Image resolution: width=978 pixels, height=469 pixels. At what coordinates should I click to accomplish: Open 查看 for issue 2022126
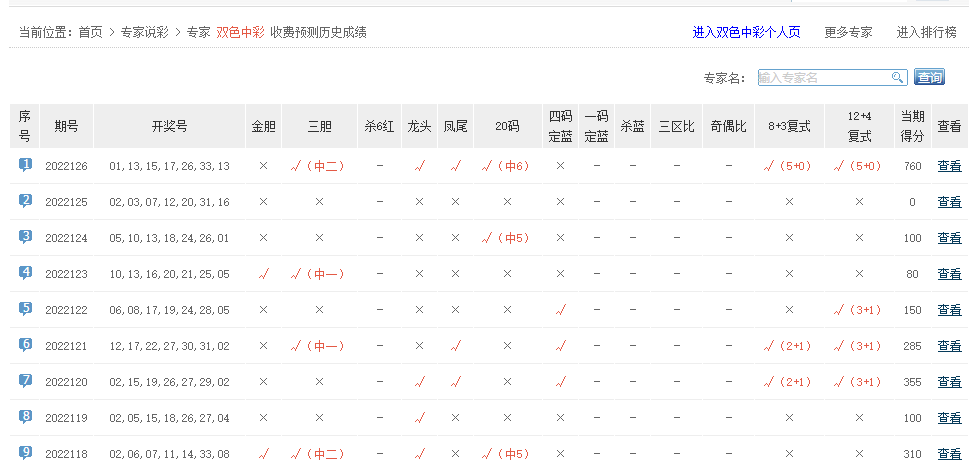tap(949, 166)
